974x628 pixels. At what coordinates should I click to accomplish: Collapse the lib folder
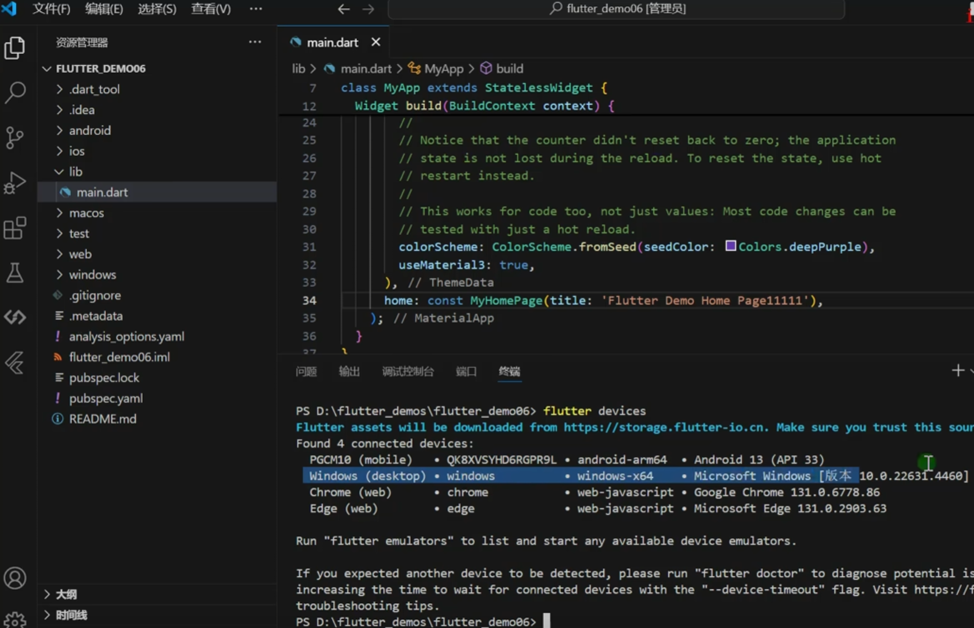(x=75, y=171)
